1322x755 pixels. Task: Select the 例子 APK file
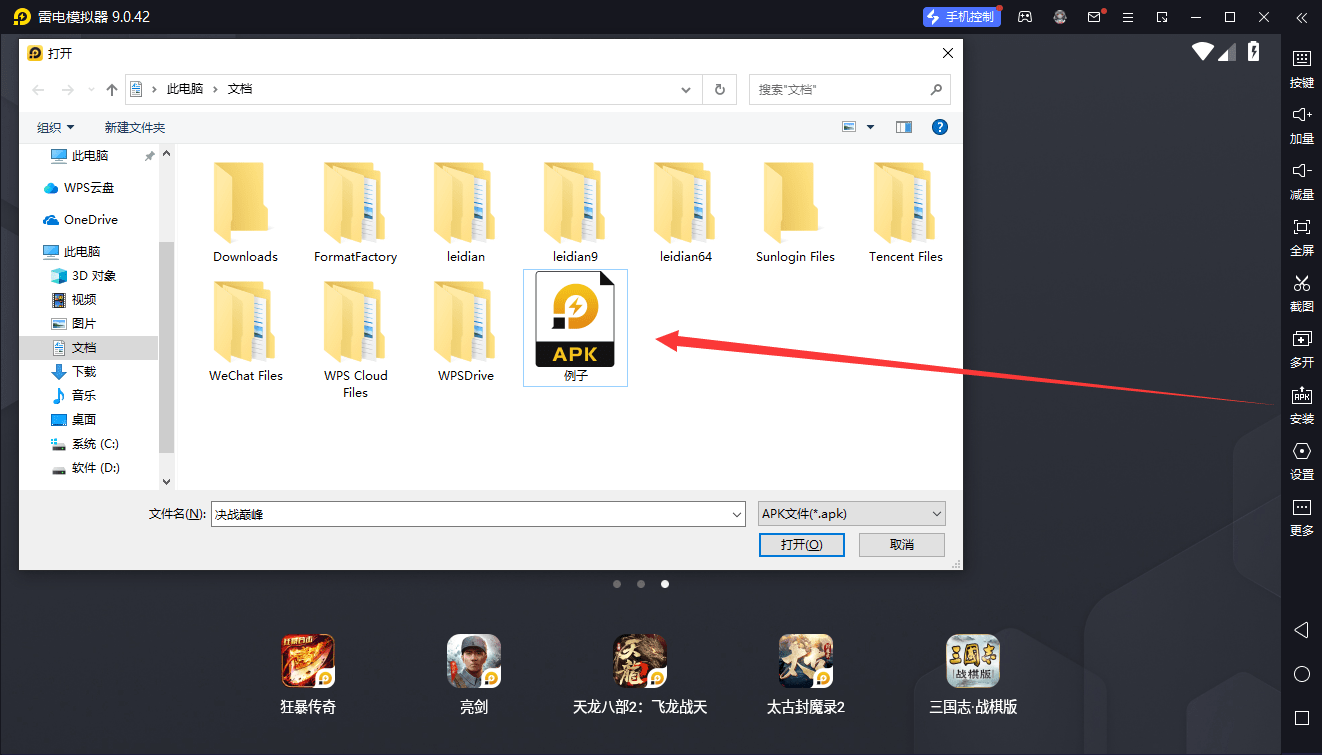[575, 328]
